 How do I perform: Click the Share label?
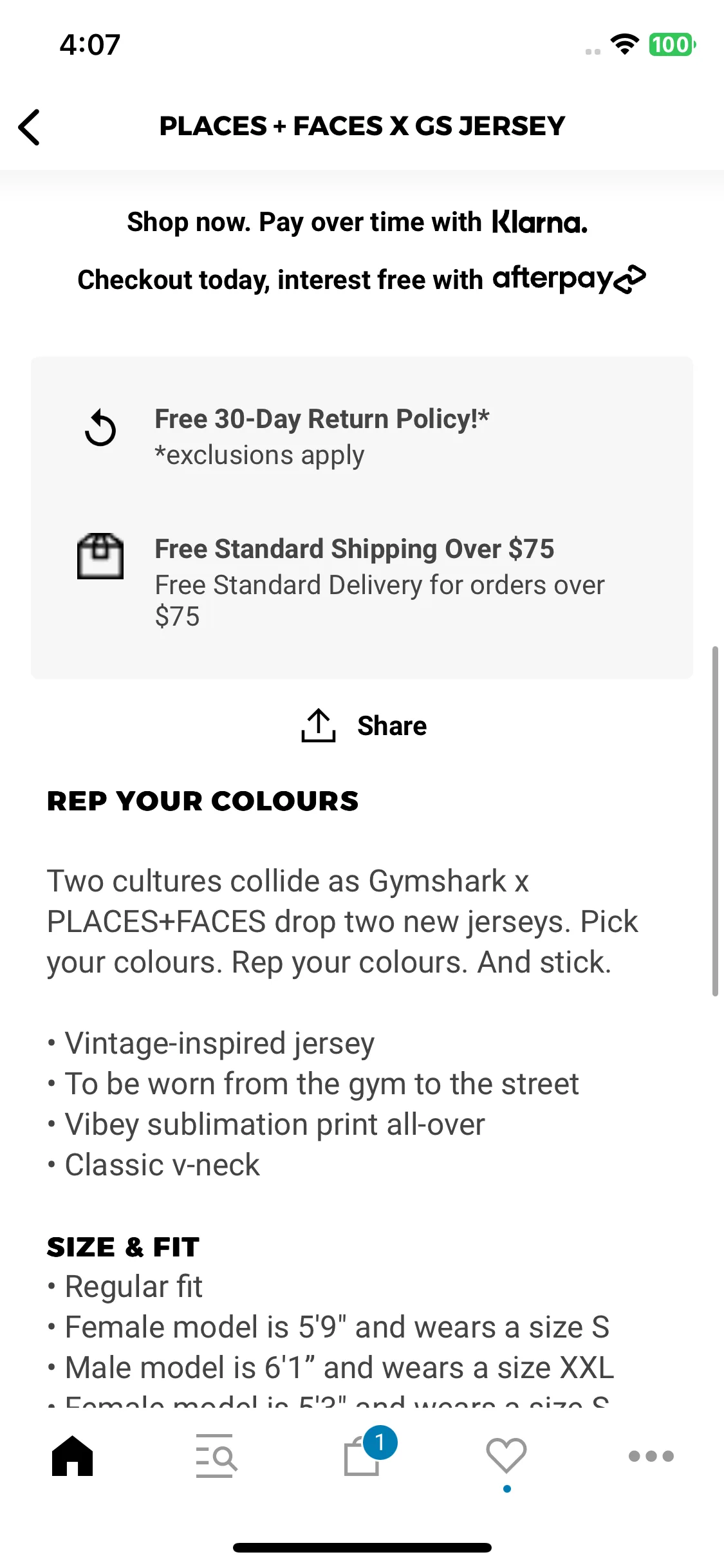[x=392, y=726]
